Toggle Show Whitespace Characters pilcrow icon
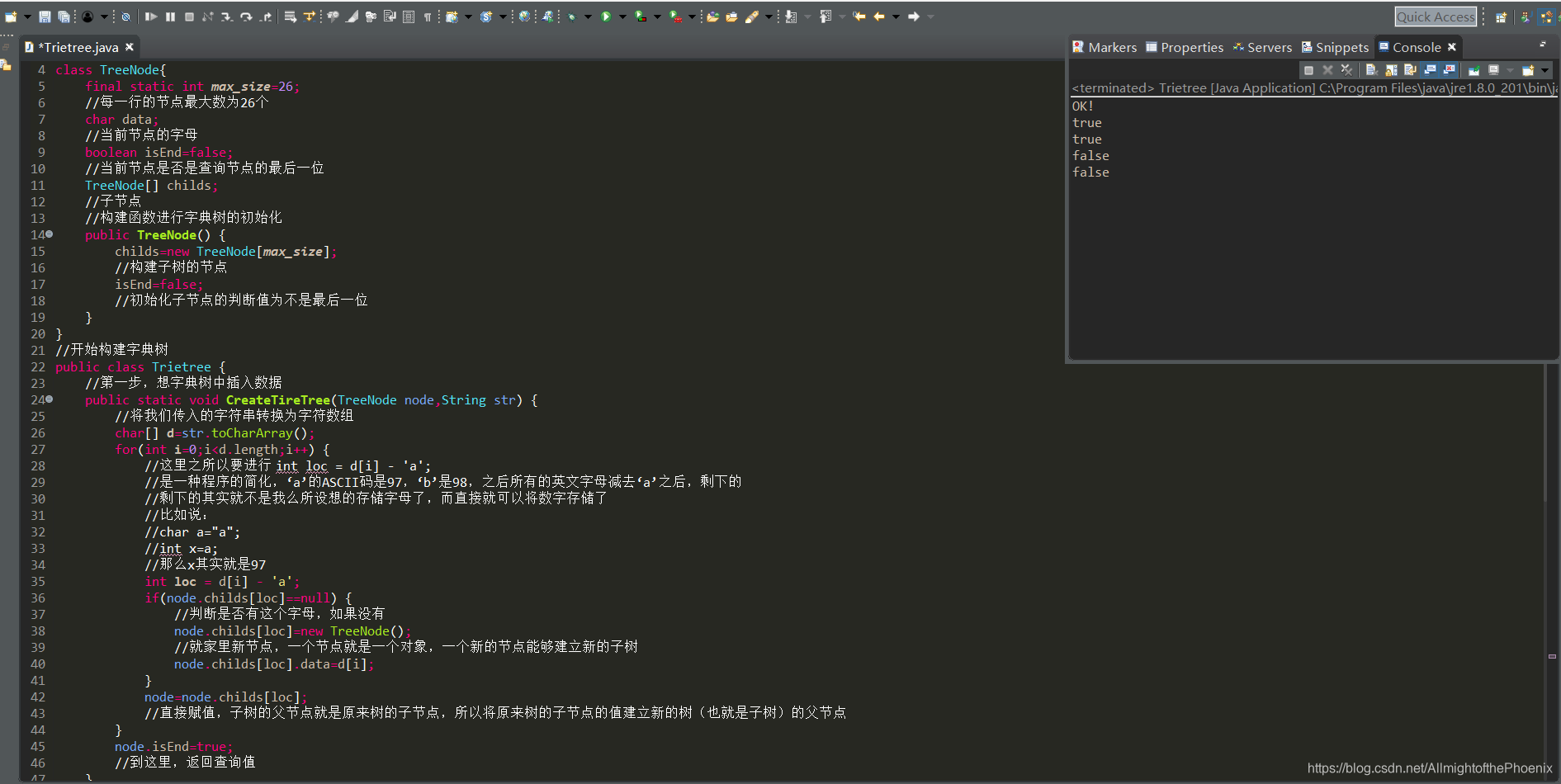The image size is (1561, 784). click(x=427, y=17)
